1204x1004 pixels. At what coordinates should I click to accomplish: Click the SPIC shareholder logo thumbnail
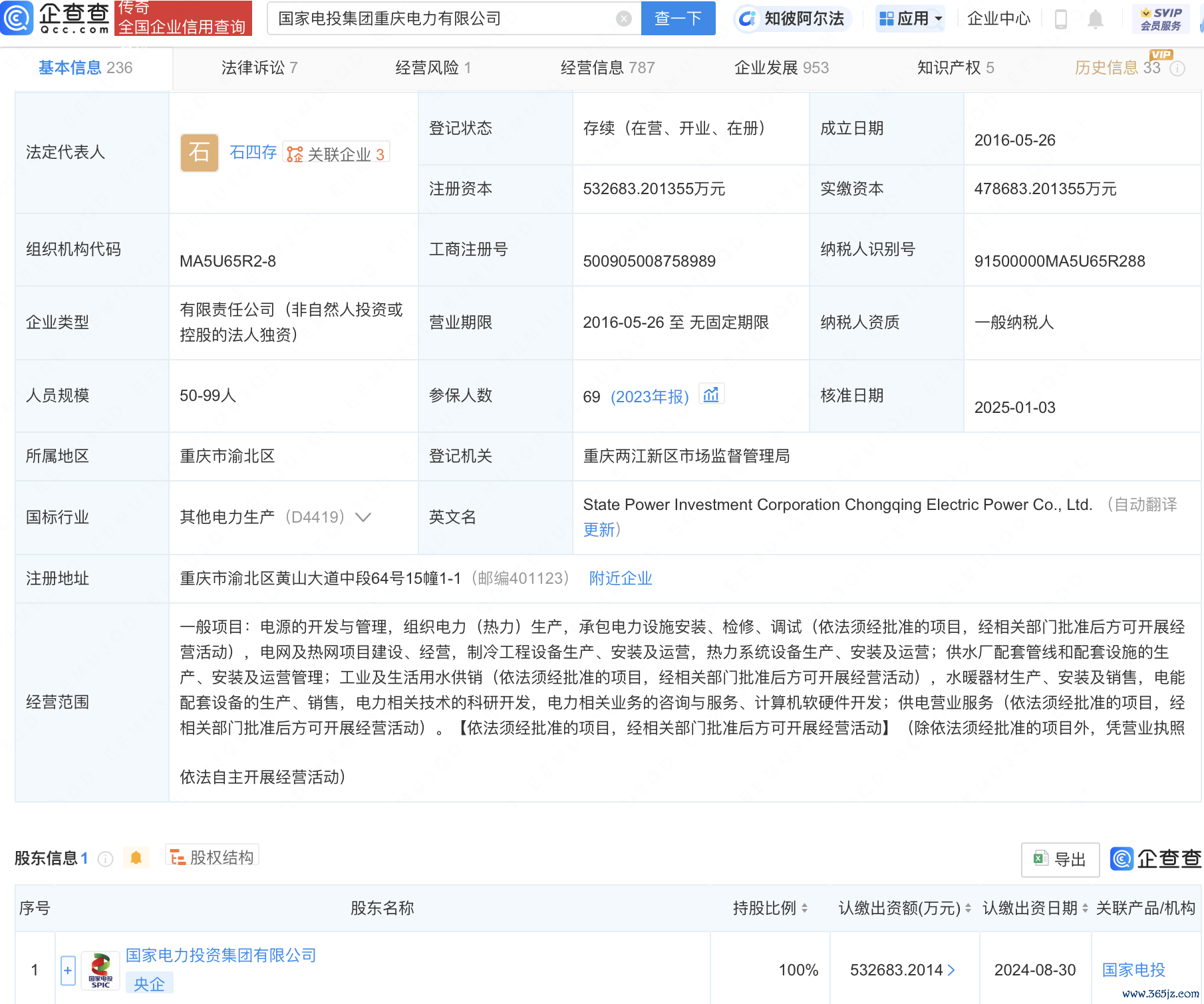(x=100, y=970)
